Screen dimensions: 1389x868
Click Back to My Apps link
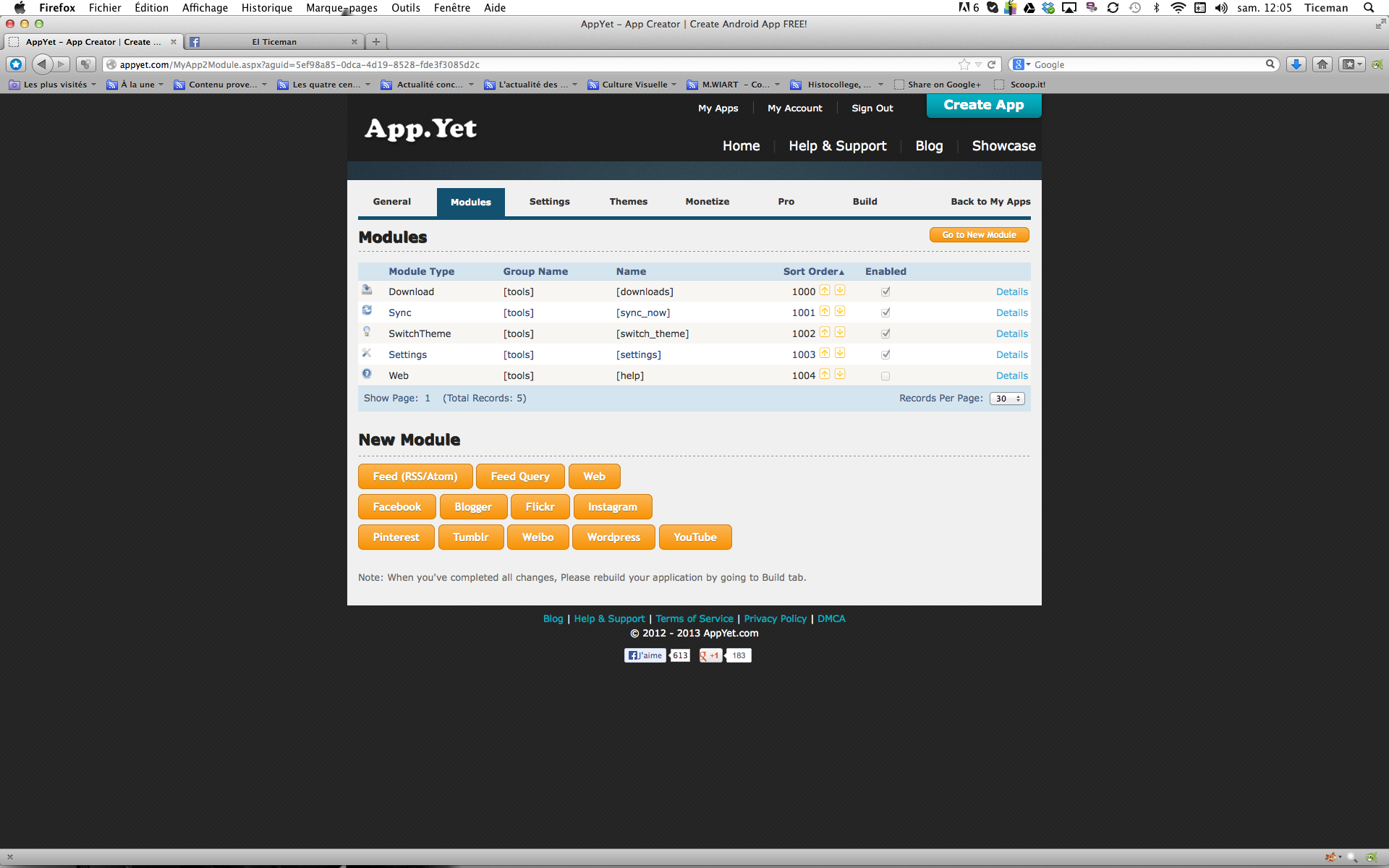coord(990,202)
